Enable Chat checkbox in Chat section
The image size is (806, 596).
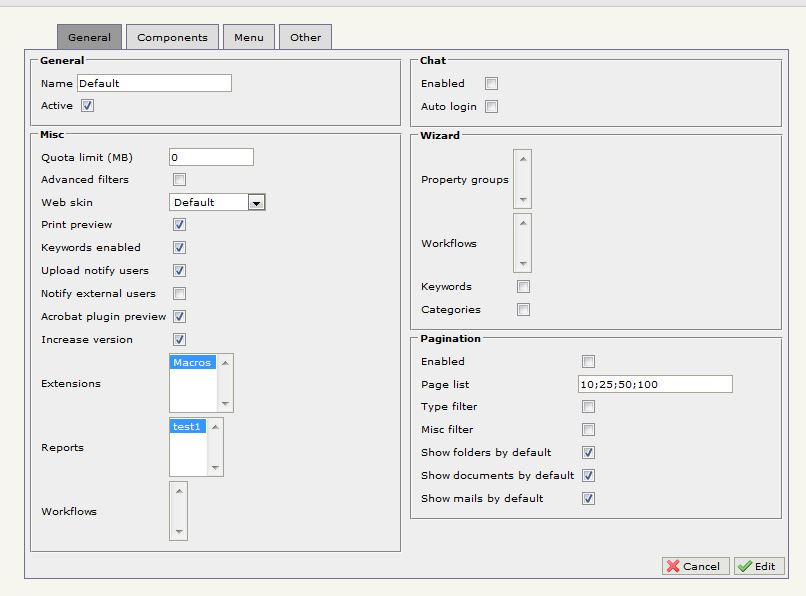(x=491, y=84)
